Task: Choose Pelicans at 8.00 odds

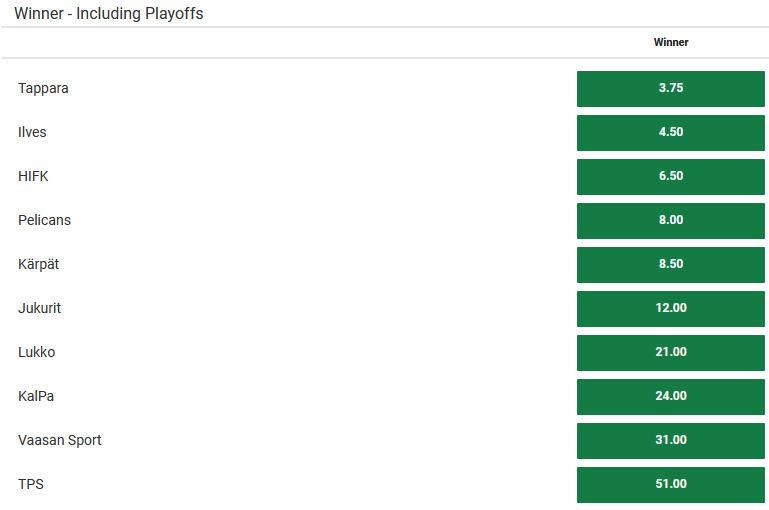Action: pos(671,220)
